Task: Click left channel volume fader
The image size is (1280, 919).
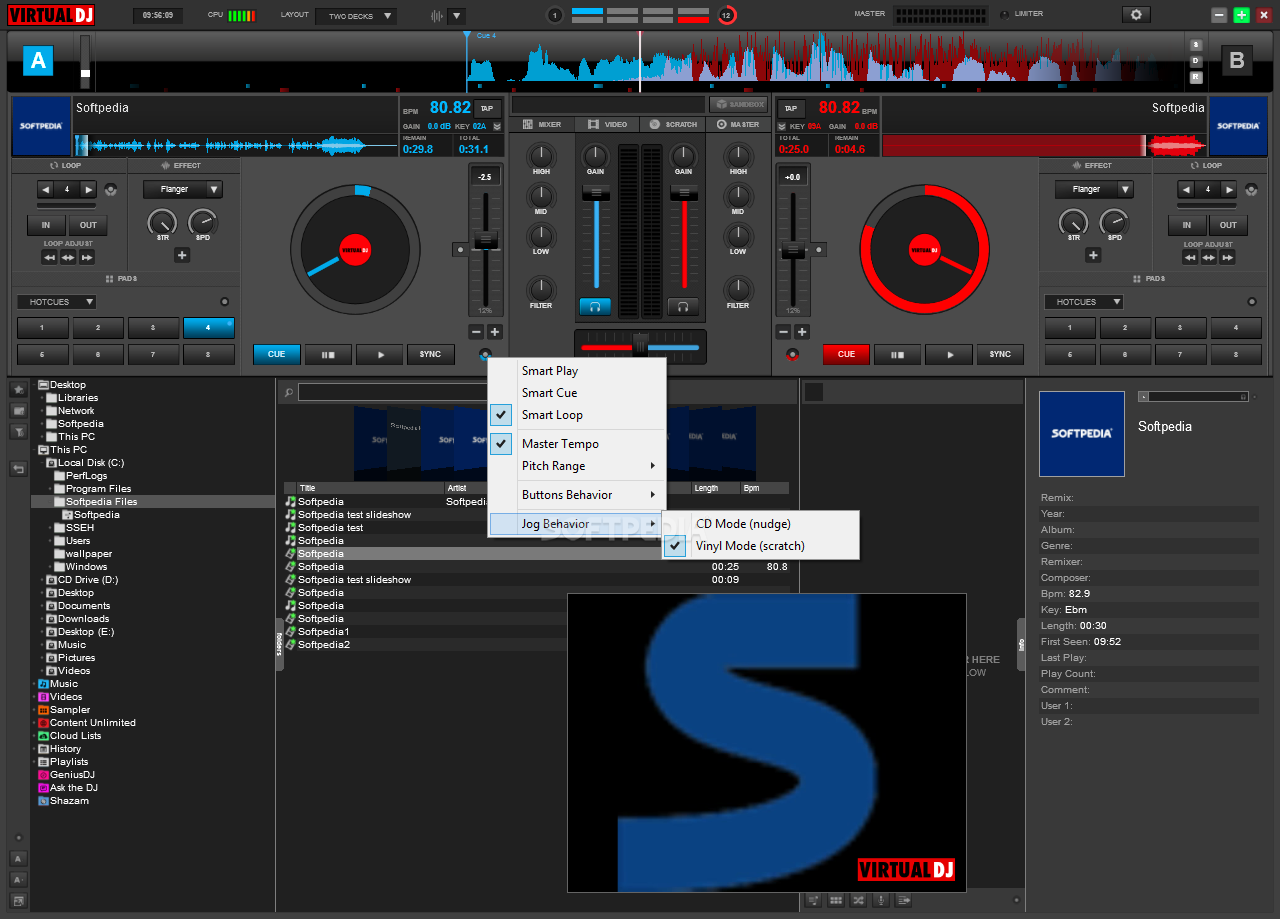Action: [595, 192]
